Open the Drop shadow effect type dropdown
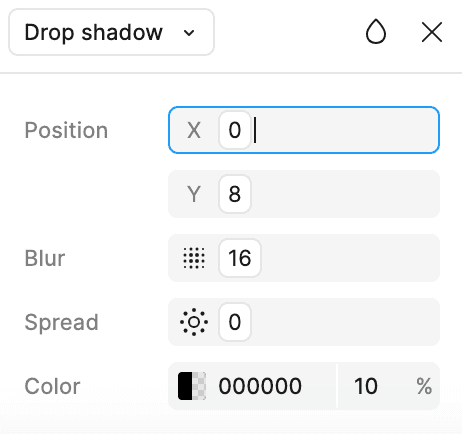Screen dimensions: 462x434 pos(111,32)
